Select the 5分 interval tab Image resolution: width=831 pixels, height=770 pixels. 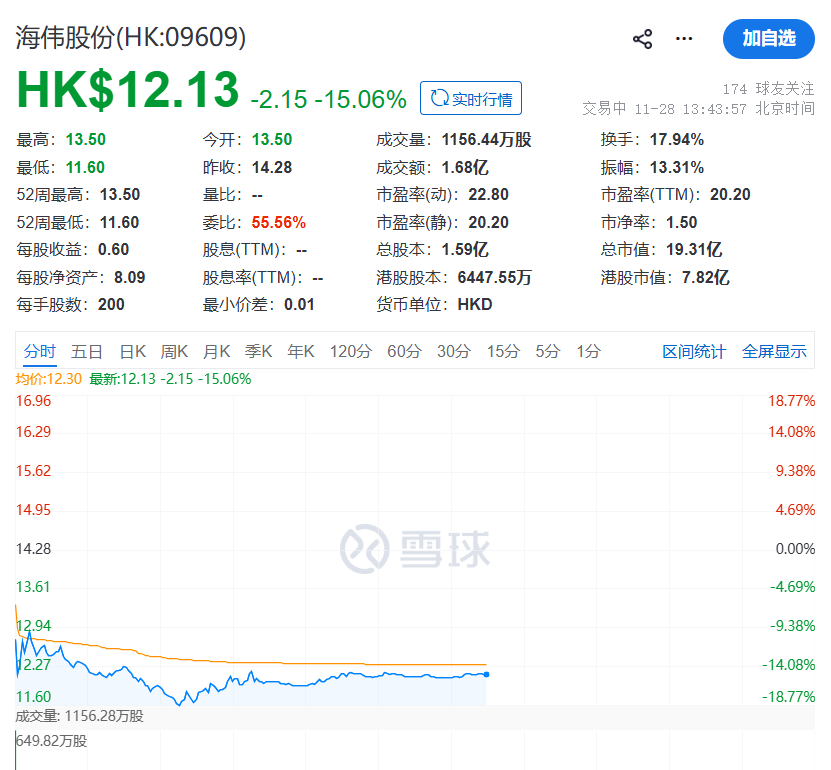pos(547,351)
